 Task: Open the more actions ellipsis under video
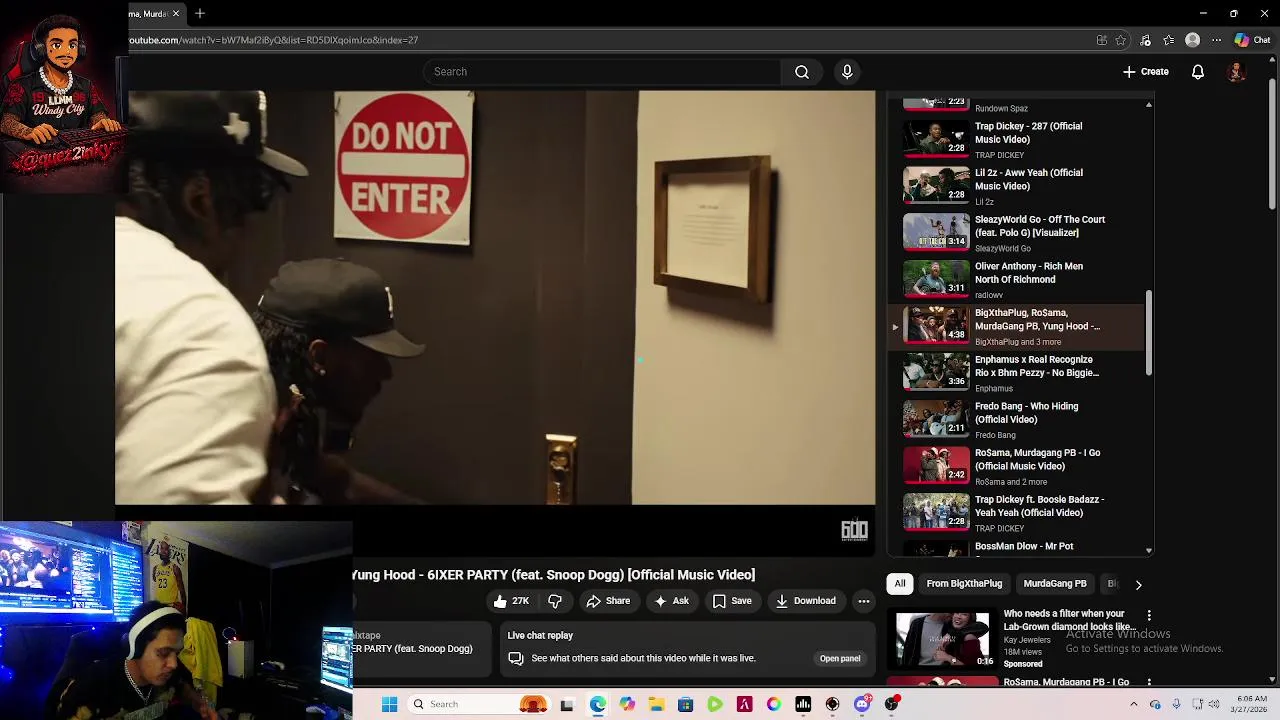coord(864,601)
